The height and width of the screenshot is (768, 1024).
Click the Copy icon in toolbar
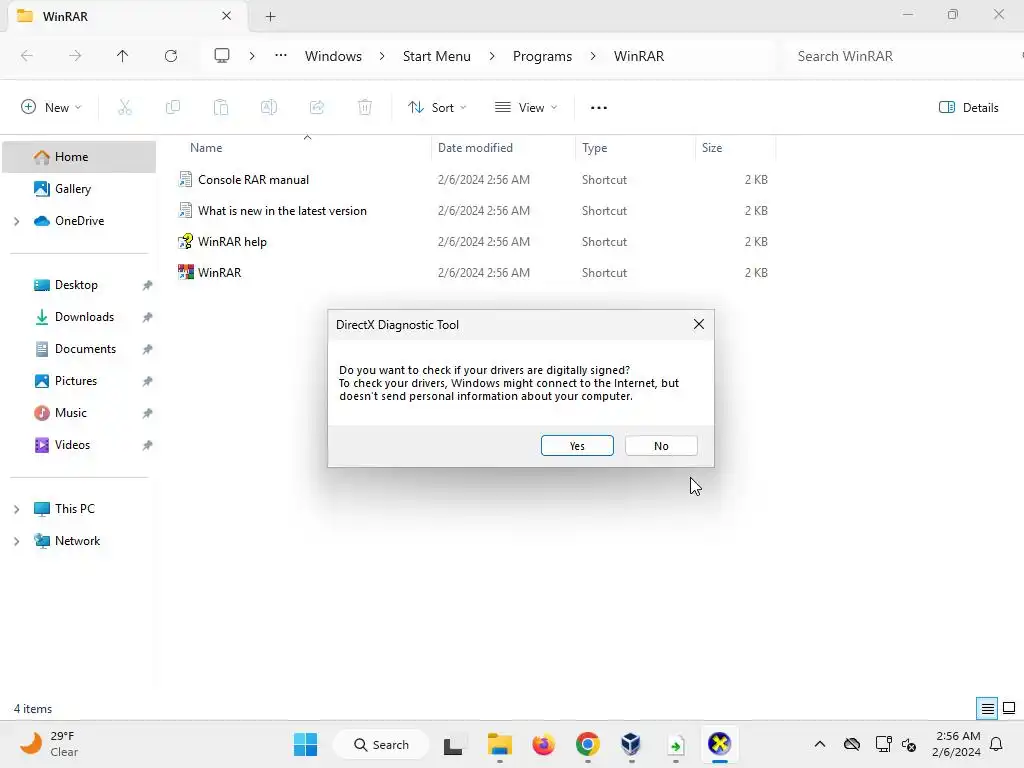pos(173,108)
